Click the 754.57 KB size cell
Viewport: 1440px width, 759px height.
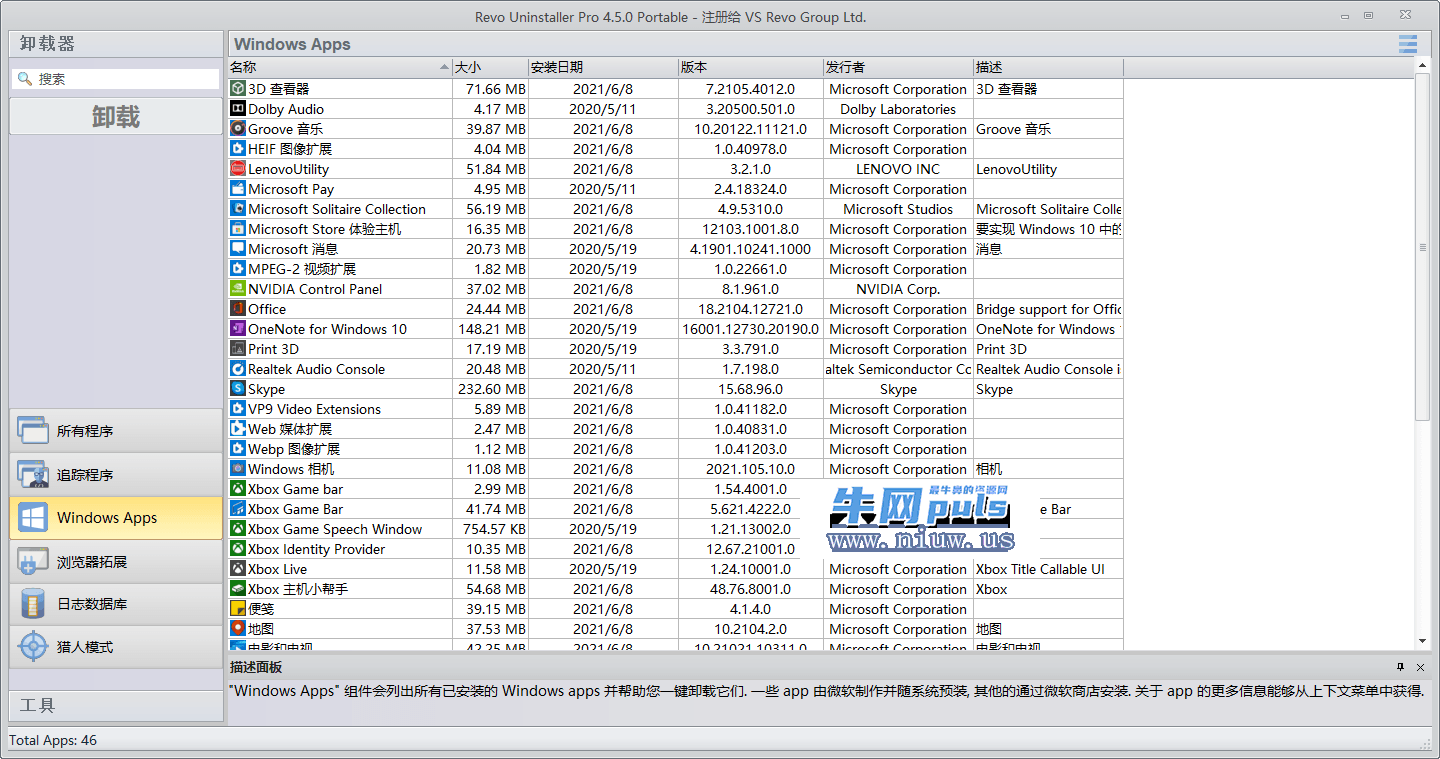(494, 529)
